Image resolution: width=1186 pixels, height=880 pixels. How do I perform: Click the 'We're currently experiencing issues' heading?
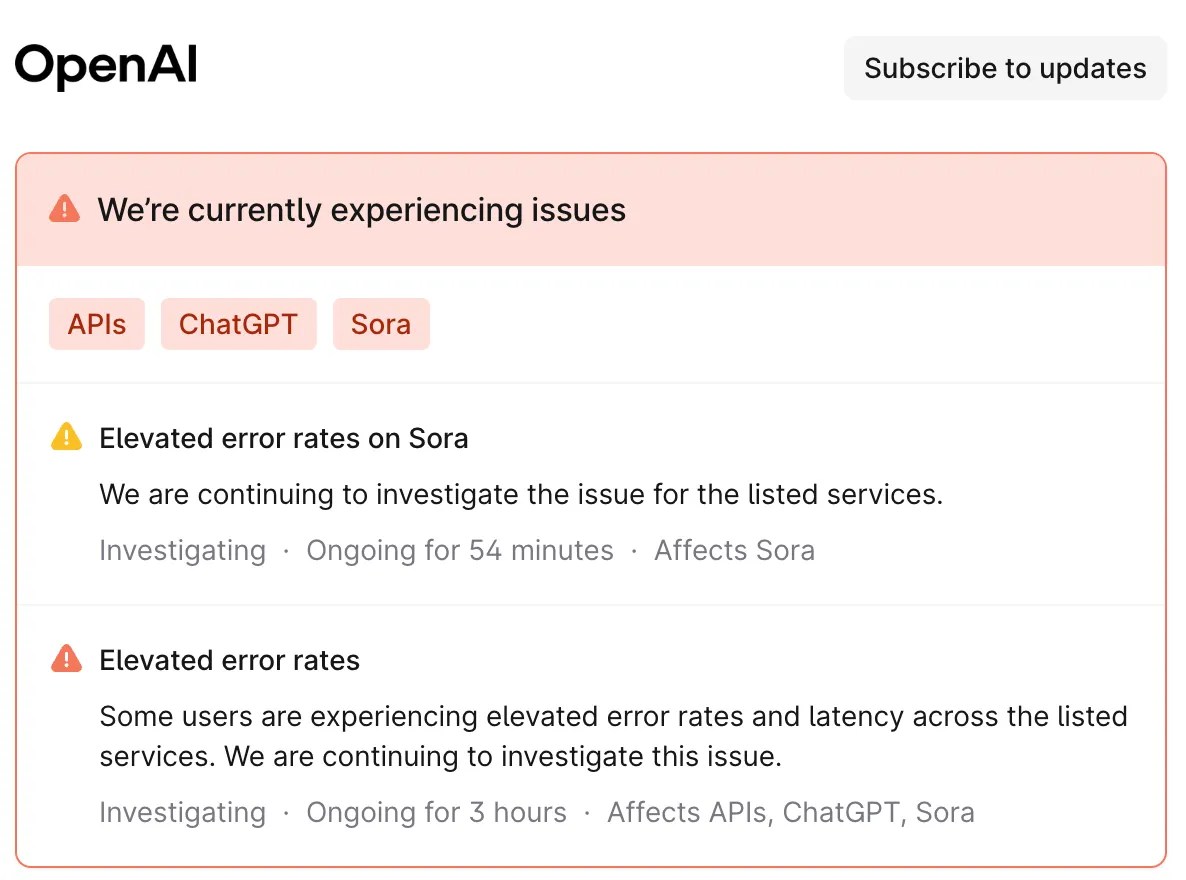361,210
